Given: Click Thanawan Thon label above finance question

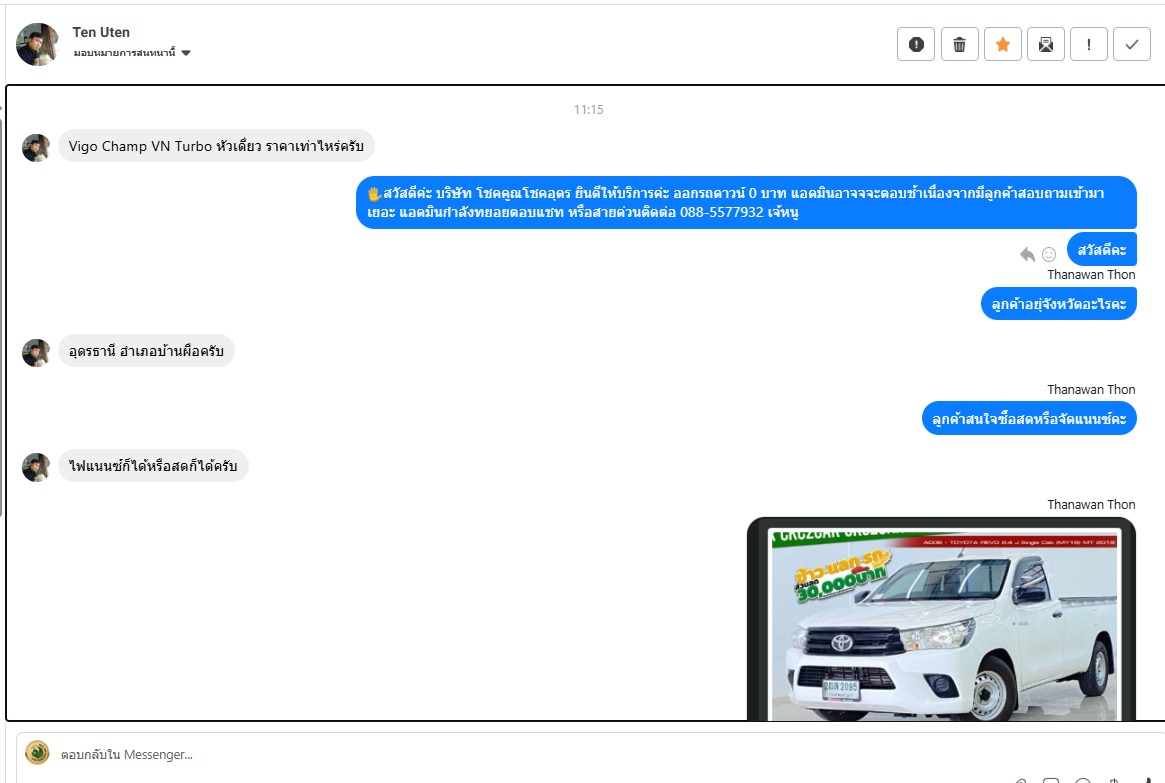Looking at the screenshot, I should pos(1091,389).
